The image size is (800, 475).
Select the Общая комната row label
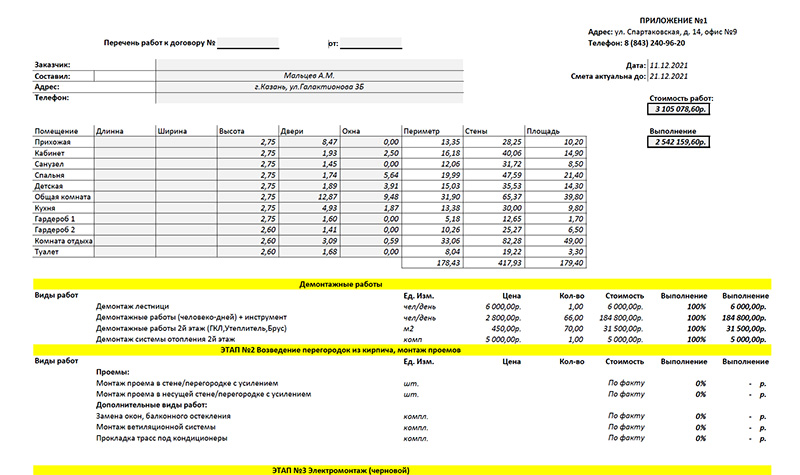tap(63, 197)
